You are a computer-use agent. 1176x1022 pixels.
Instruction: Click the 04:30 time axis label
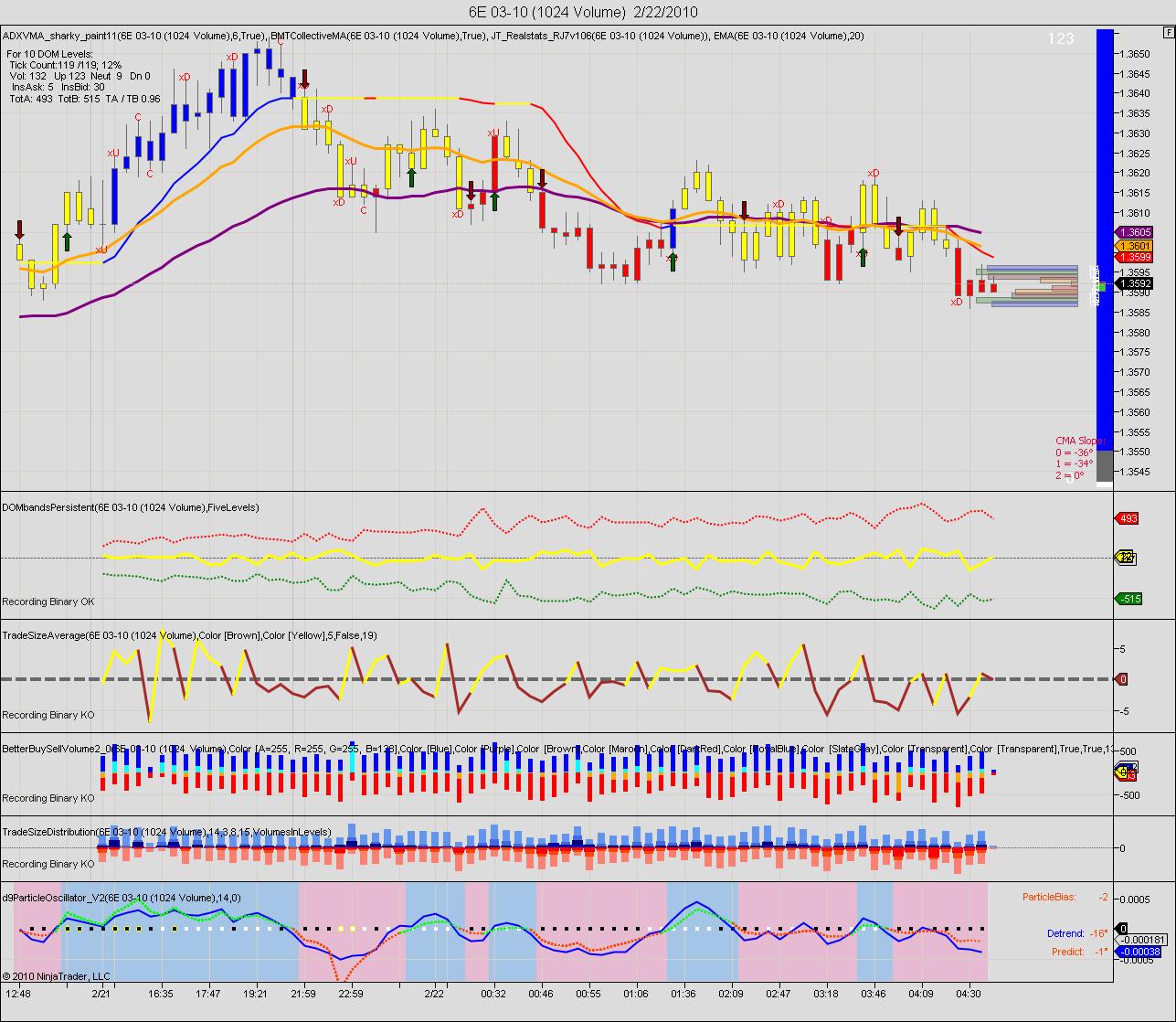coord(969,994)
